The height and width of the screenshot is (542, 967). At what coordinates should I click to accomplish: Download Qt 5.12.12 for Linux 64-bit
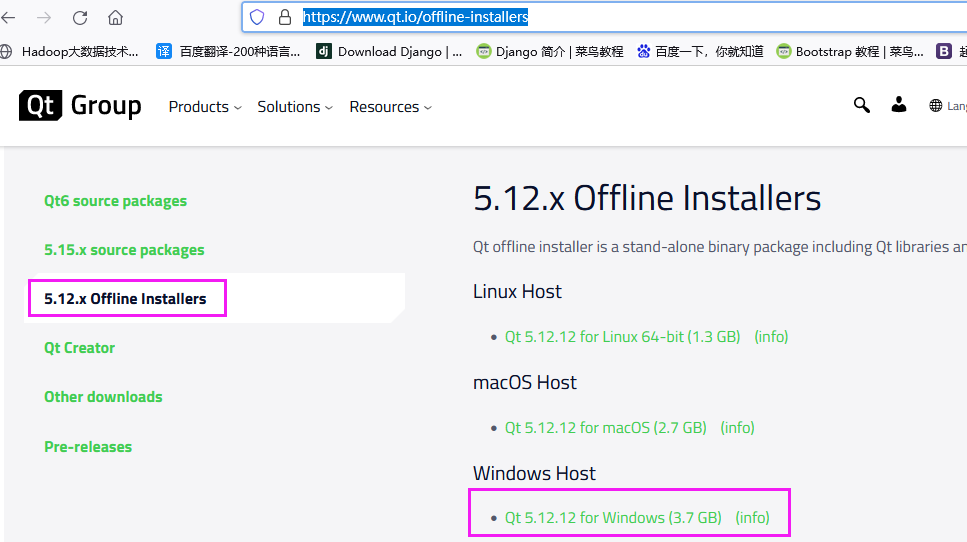click(x=622, y=337)
